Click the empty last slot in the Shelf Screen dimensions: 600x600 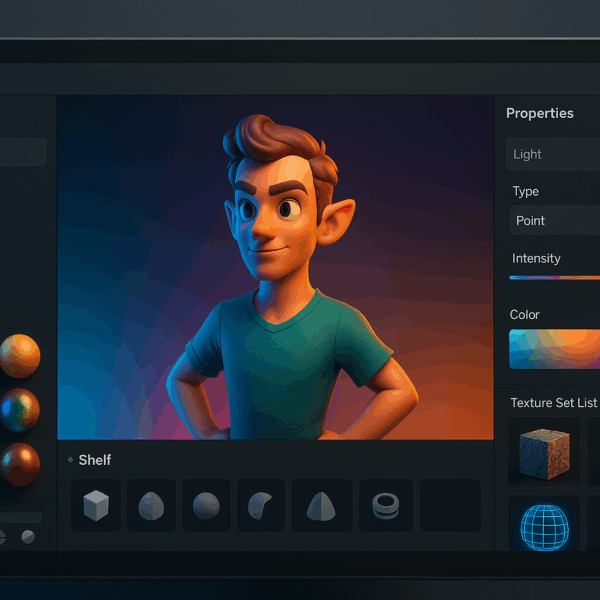449,505
